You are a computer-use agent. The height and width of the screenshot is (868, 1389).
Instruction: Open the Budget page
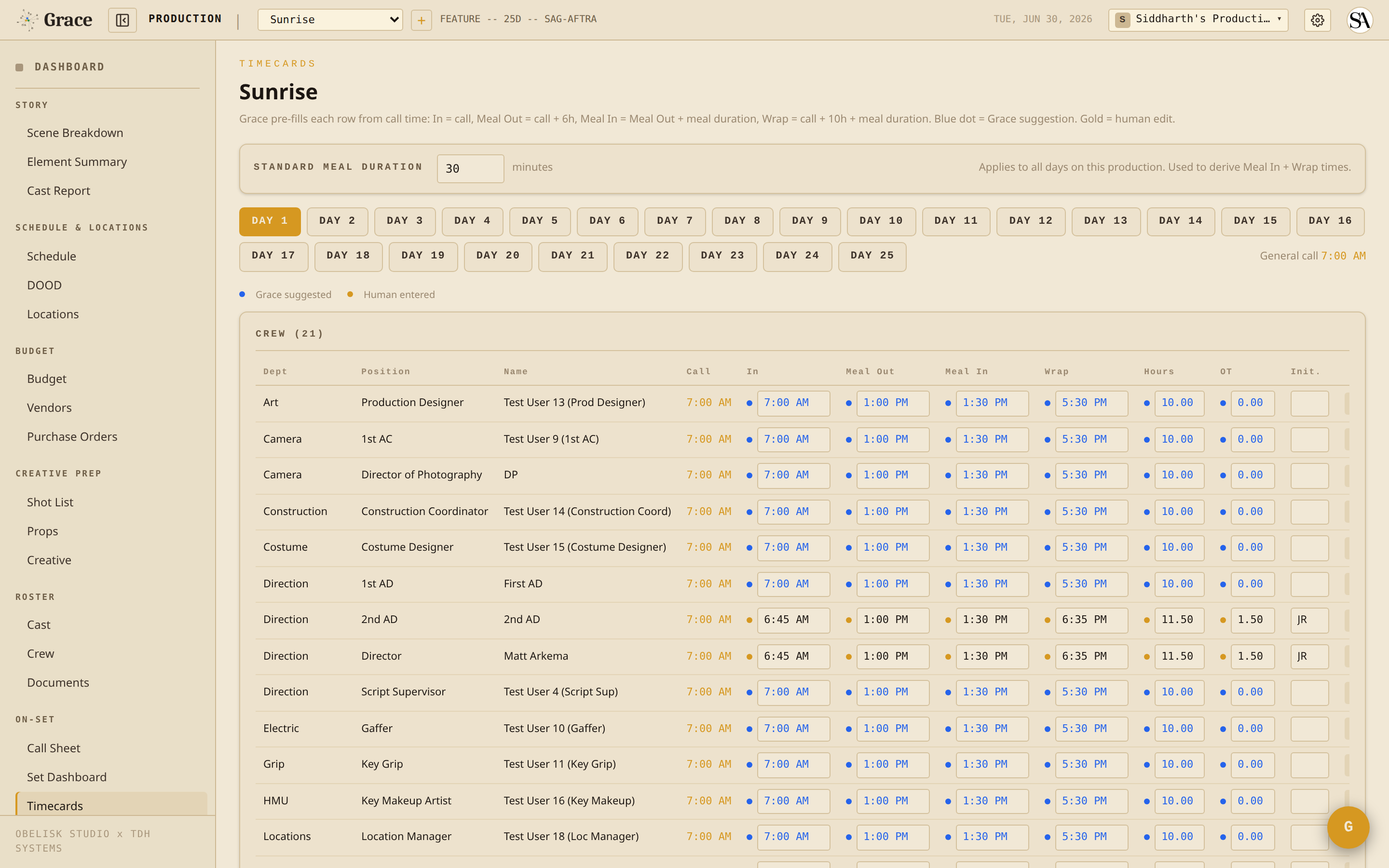[46, 379]
